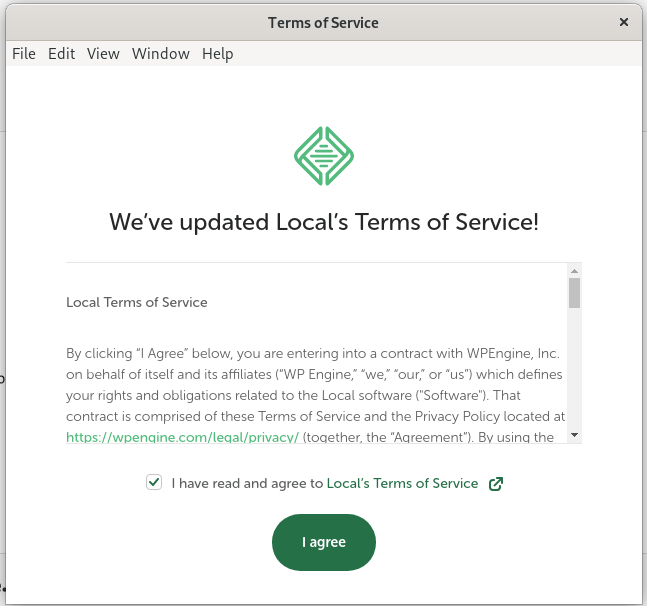Click the terms text scrollbar thumb

tap(574, 292)
